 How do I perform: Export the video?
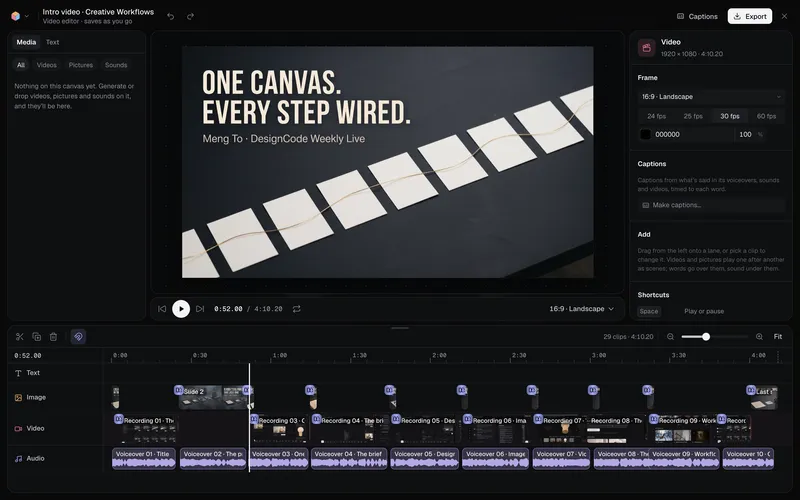[x=749, y=16]
